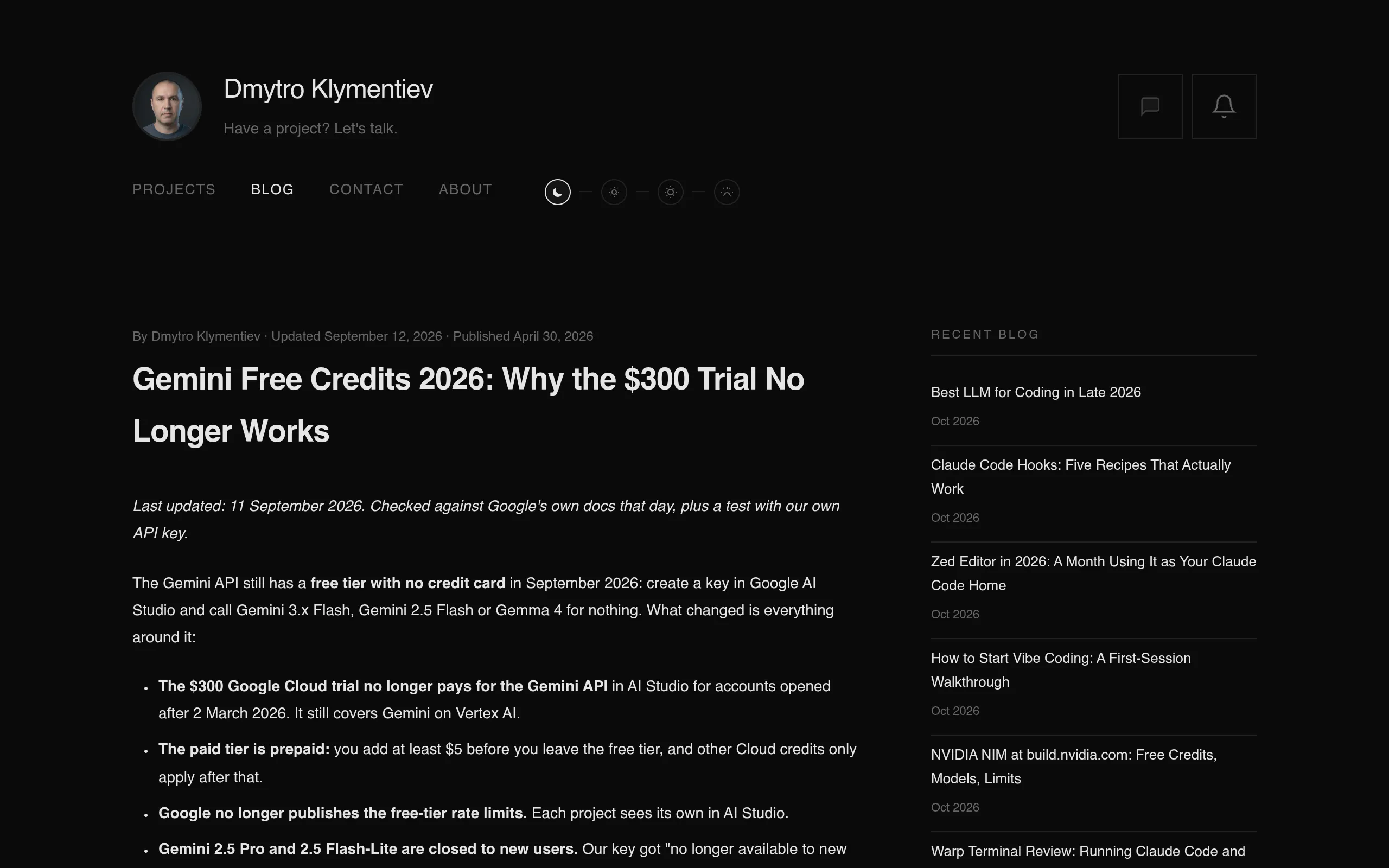The image size is (1389, 868).
Task: Click the 'Last updated: 11 September 2026' note
Action: (x=486, y=520)
